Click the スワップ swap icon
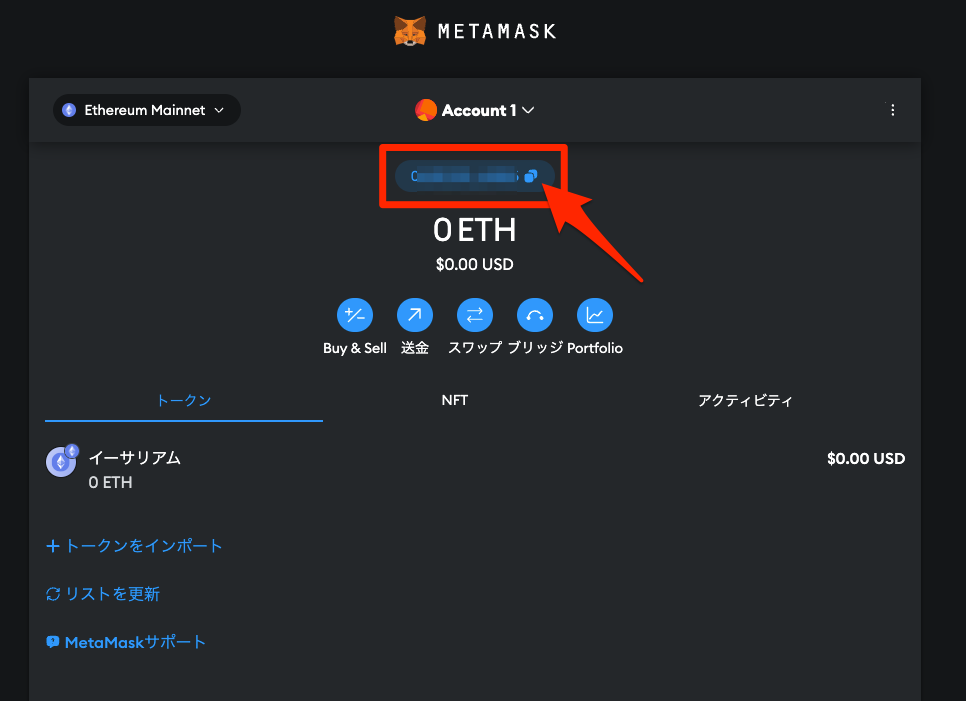Screen dimensions: 966x701 coord(474,315)
